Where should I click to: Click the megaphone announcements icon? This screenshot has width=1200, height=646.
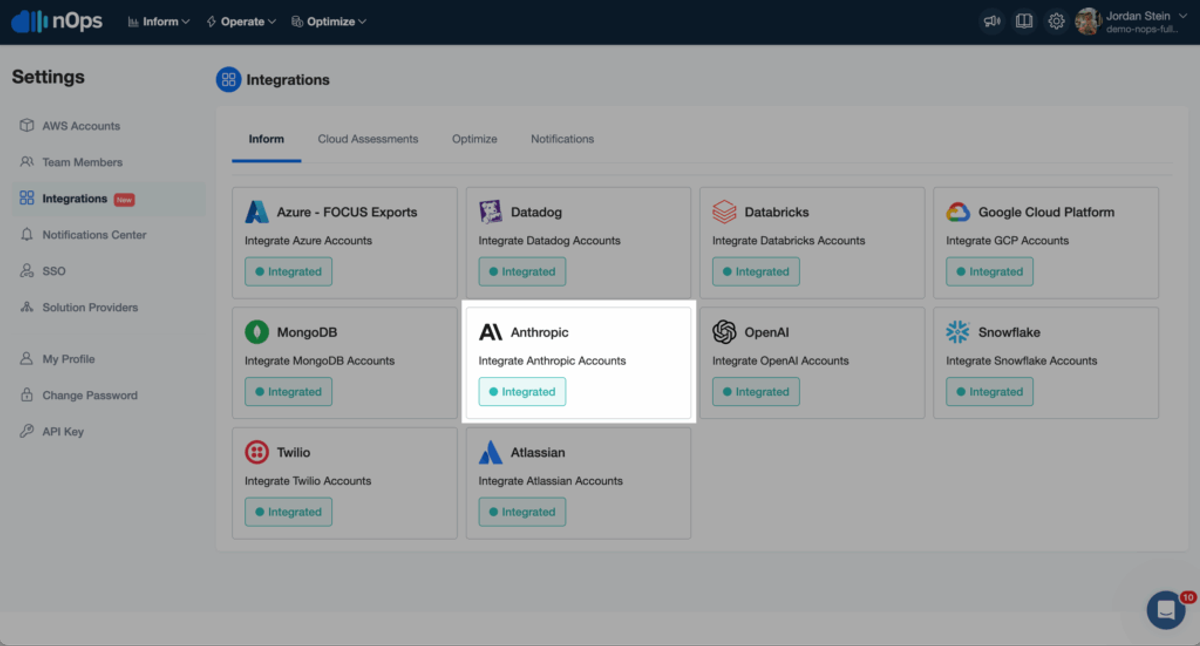[991, 21]
